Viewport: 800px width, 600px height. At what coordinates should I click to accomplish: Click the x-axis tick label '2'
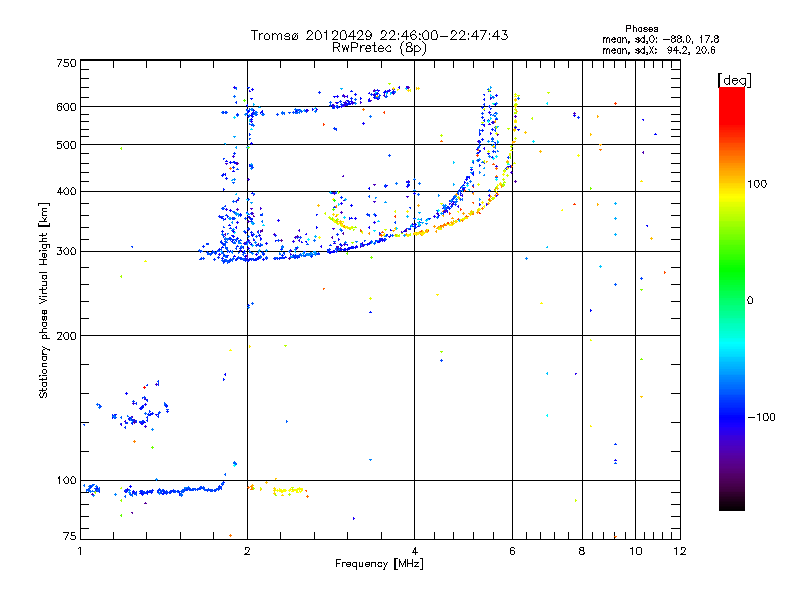247,551
